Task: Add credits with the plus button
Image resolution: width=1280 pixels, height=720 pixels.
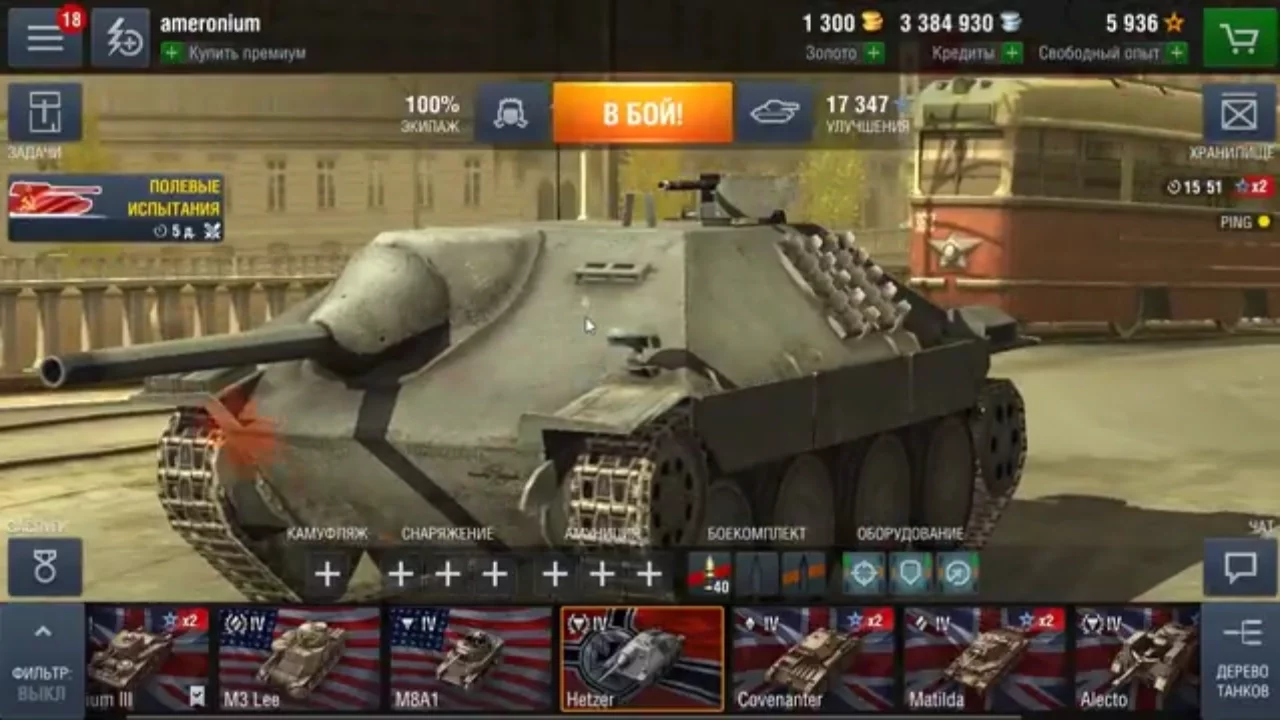Action: point(1012,53)
